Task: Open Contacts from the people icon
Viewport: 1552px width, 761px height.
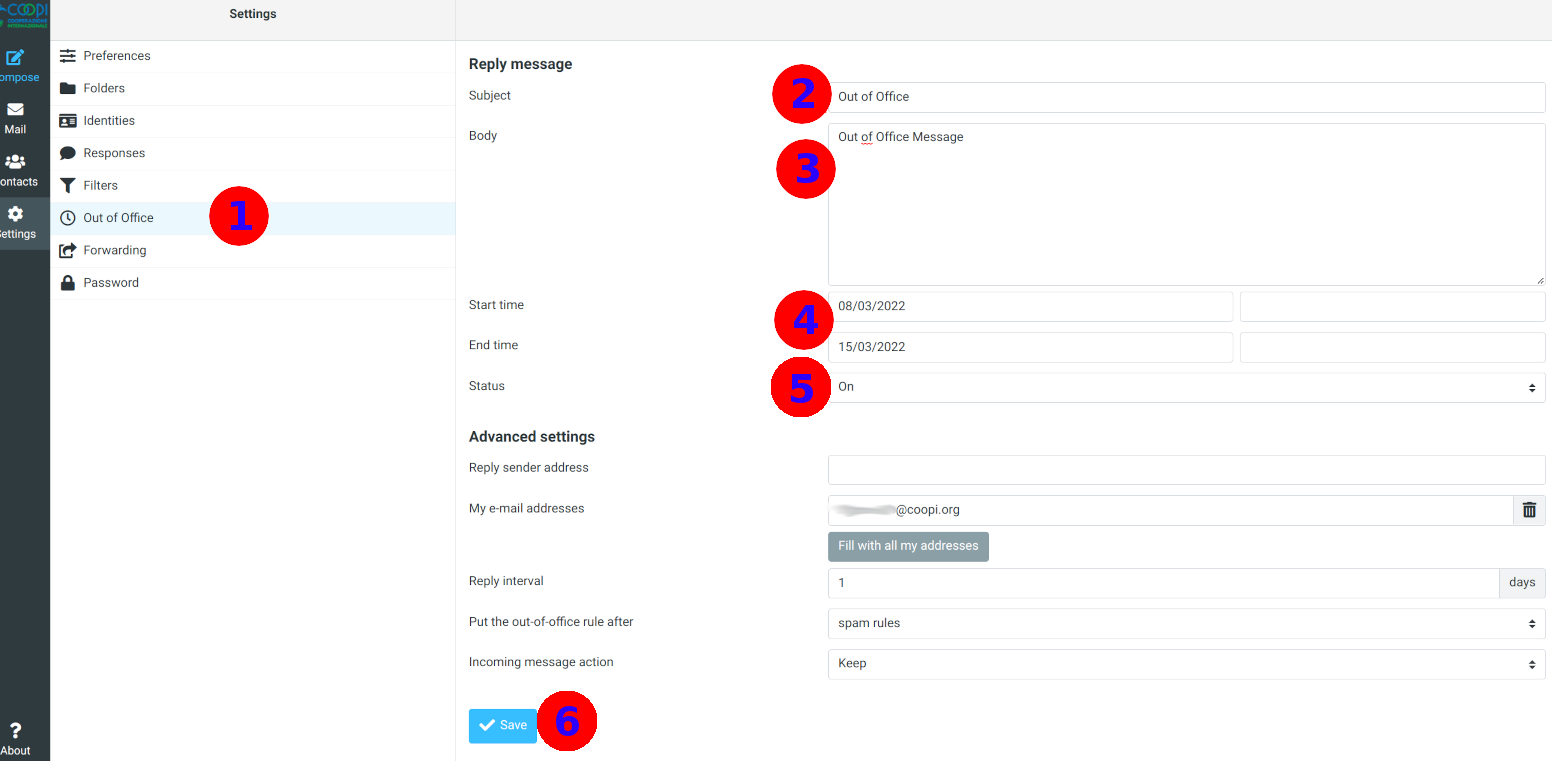Action: (x=15, y=162)
